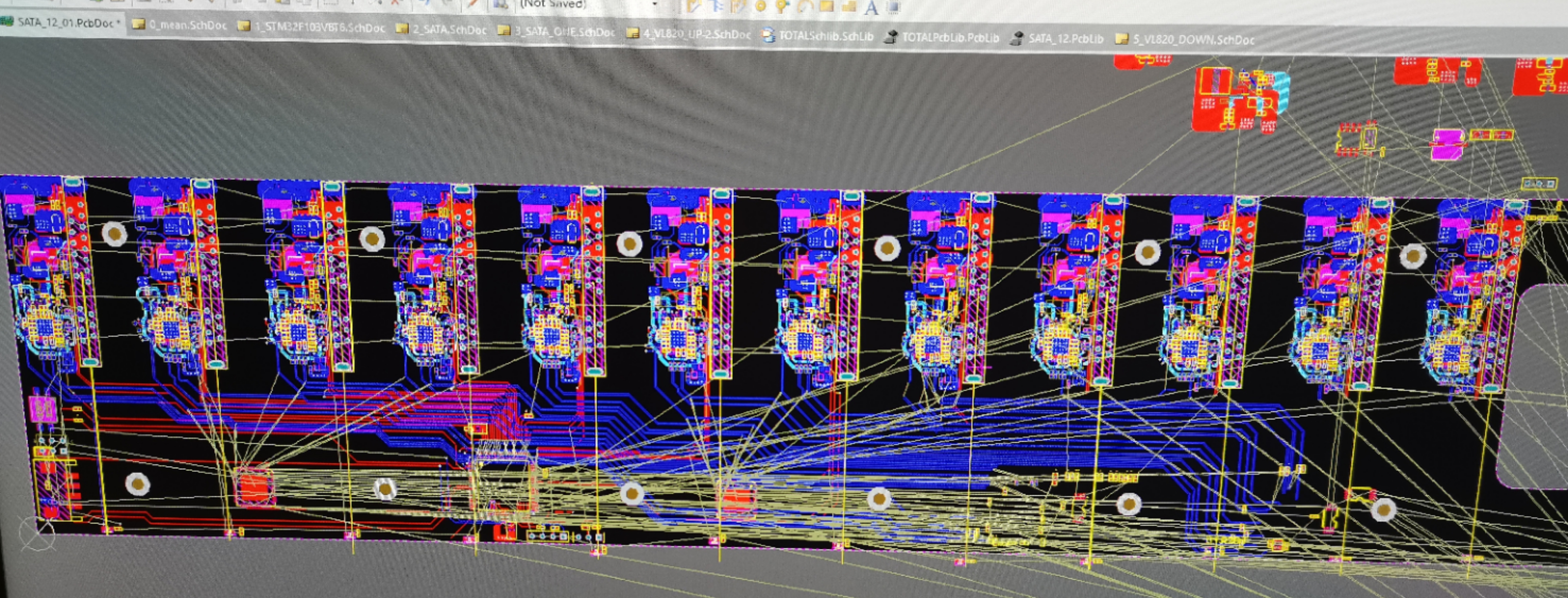Expand the (Not Saved) dropdown arrow
The height and width of the screenshot is (598, 1568).
click(655, 4)
